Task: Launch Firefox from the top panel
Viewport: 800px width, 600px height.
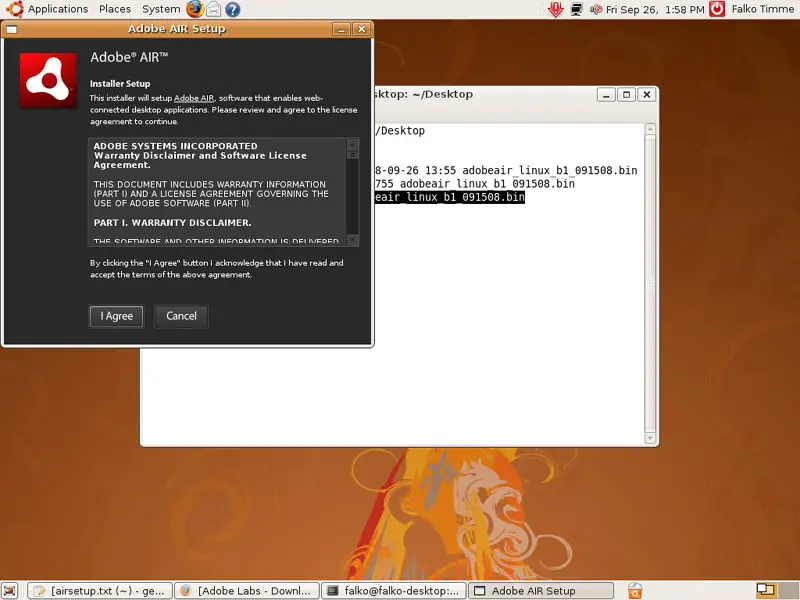Action: 194,9
